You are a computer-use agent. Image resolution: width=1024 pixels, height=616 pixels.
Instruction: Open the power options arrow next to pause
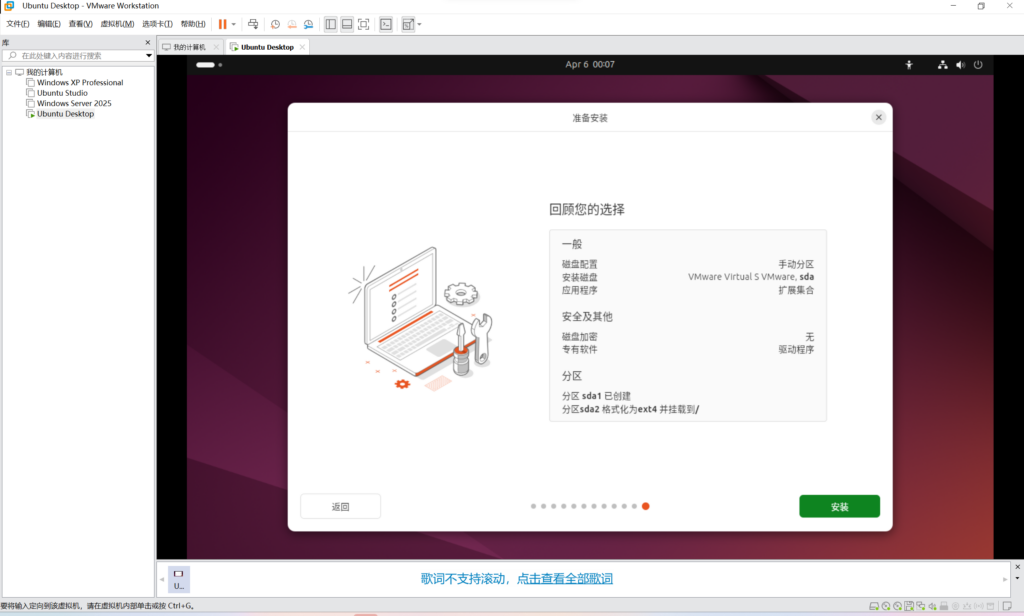[234, 24]
